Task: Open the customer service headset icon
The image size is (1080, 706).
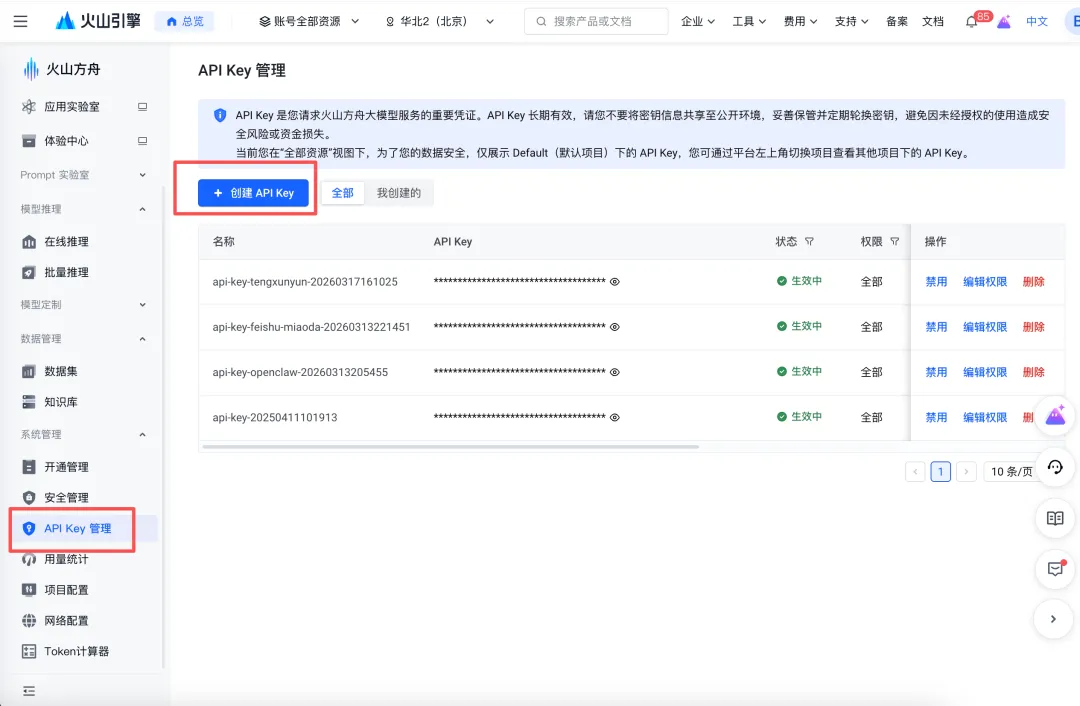Action: [x=1055, y=467]
